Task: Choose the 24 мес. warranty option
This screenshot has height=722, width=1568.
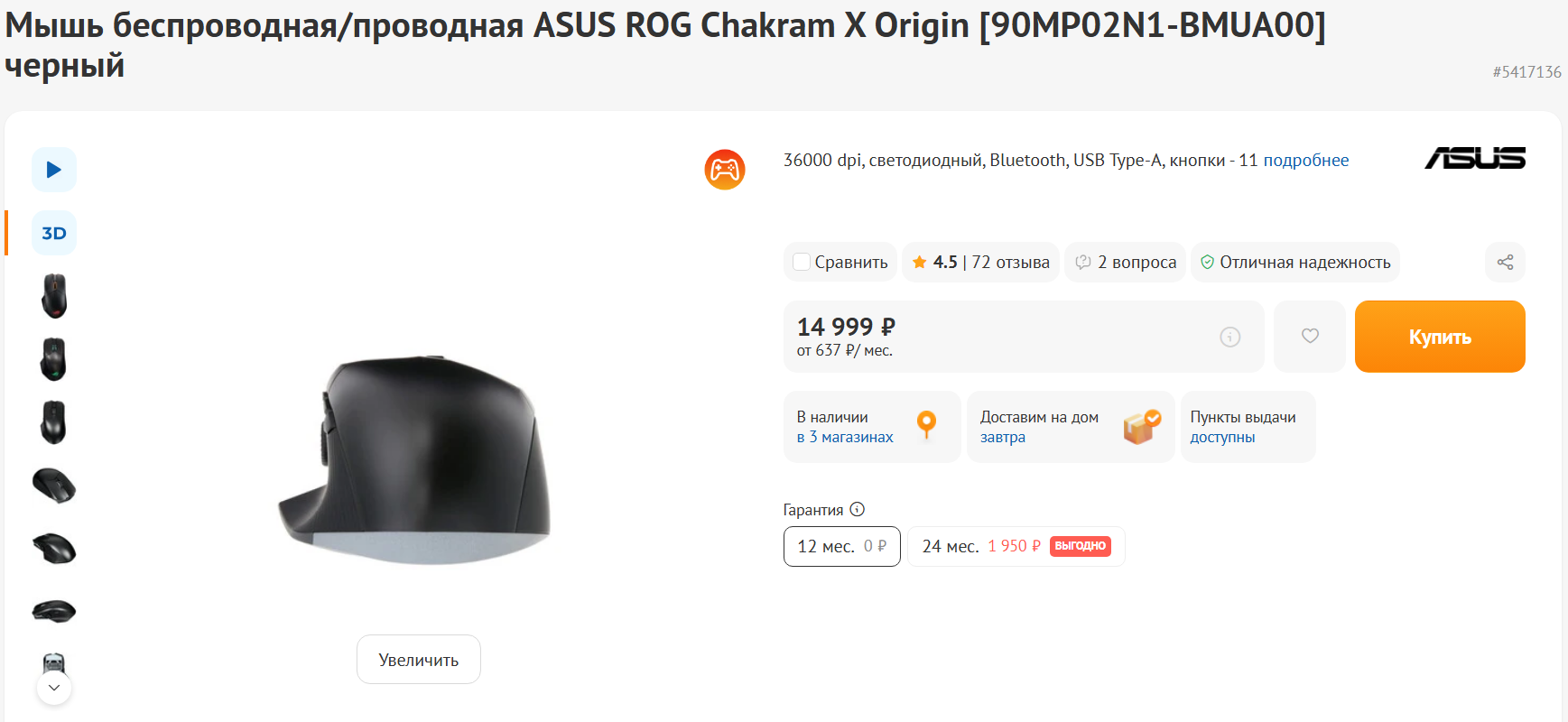Action: pos(1016,547)
